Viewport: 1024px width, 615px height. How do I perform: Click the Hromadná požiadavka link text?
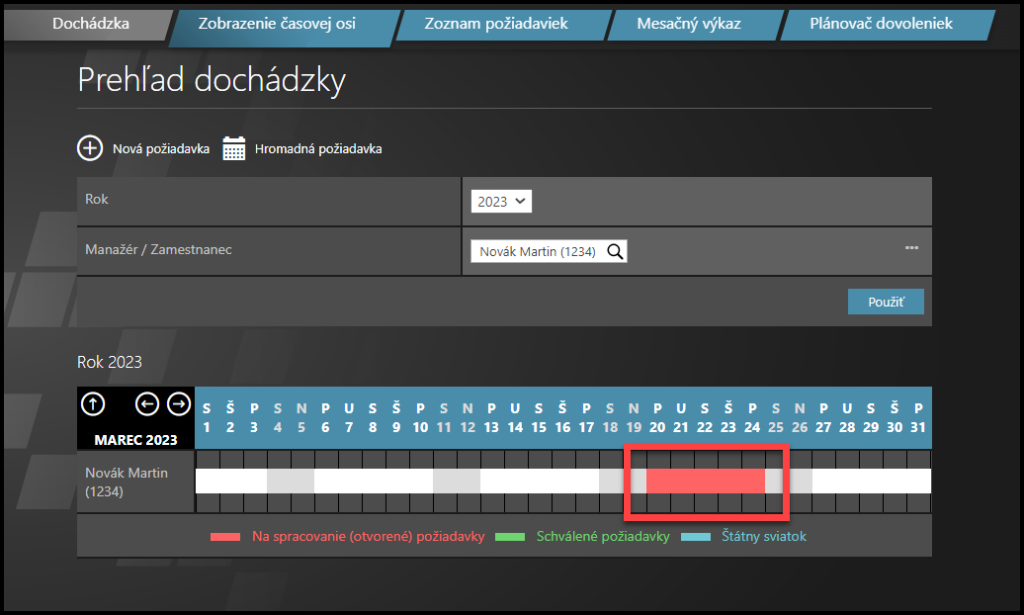tap(318, 149)
